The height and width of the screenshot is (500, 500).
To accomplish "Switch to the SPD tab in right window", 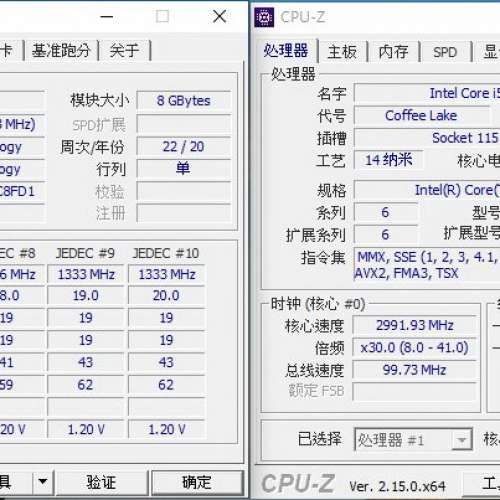I will click(445, 52).
